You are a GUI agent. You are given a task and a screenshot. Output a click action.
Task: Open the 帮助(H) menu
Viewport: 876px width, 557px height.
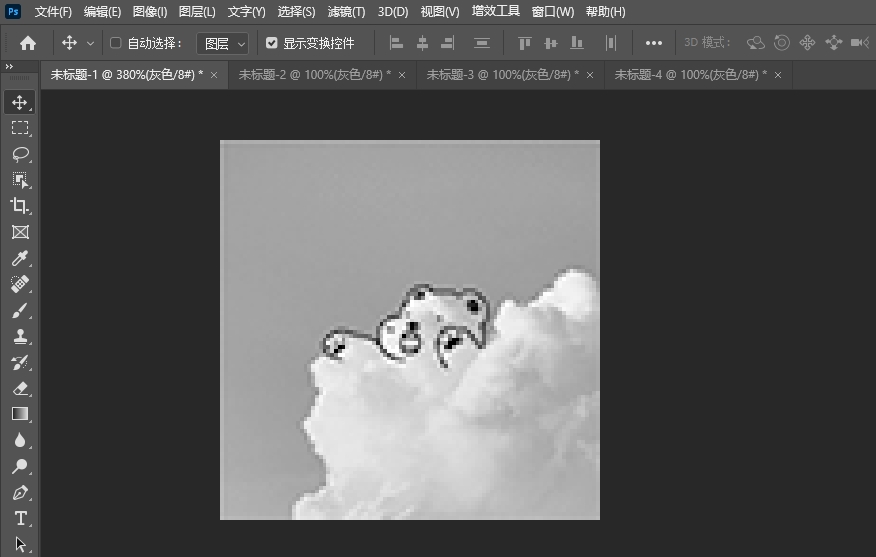click(606, 12)
